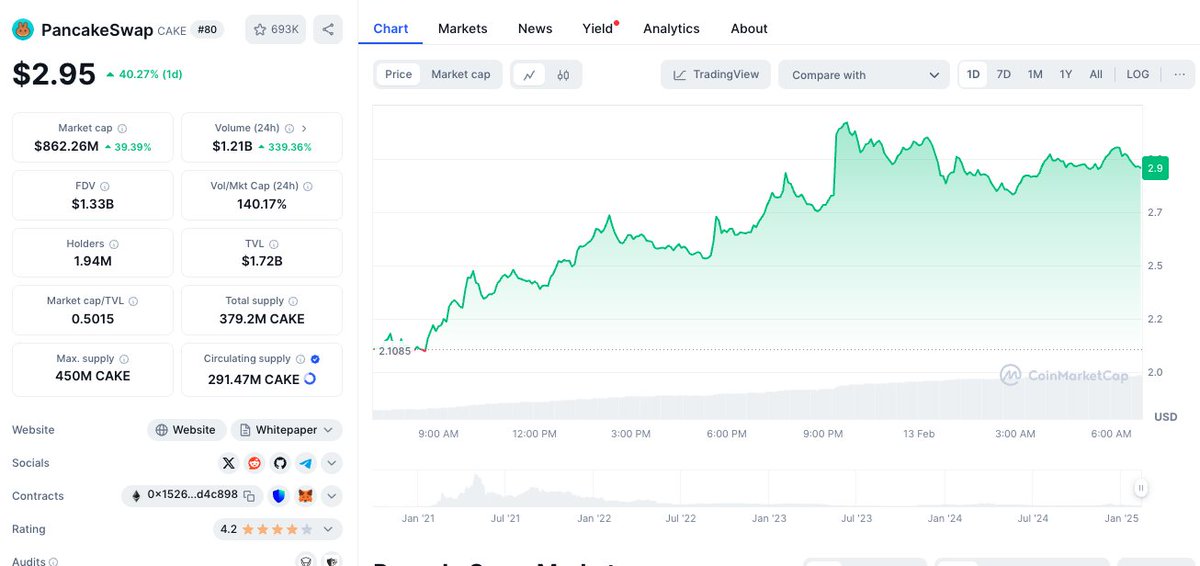Viewport: 1200px width, 566px height.
Task: Click the info icon beside Vol/Mkt Cap (24h)
Action: tap(308, 186)
